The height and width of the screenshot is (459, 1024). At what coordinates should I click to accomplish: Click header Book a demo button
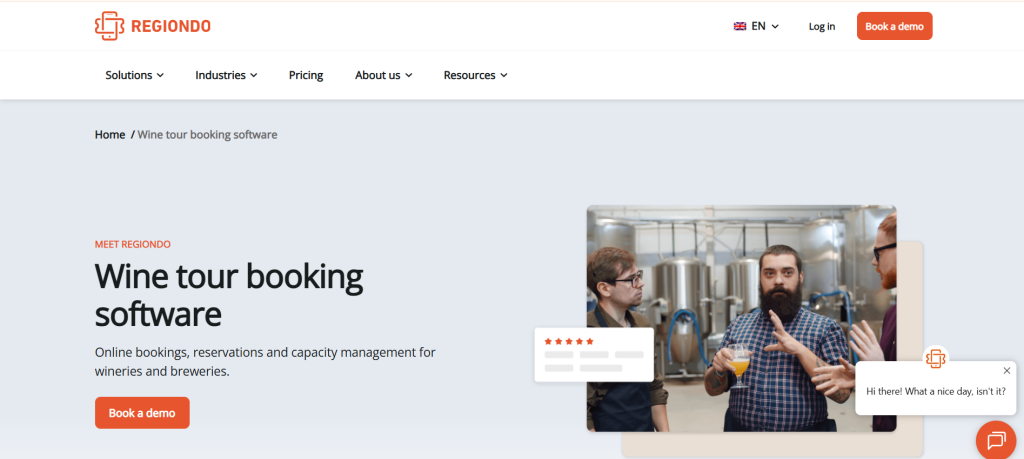click(895, 26)
